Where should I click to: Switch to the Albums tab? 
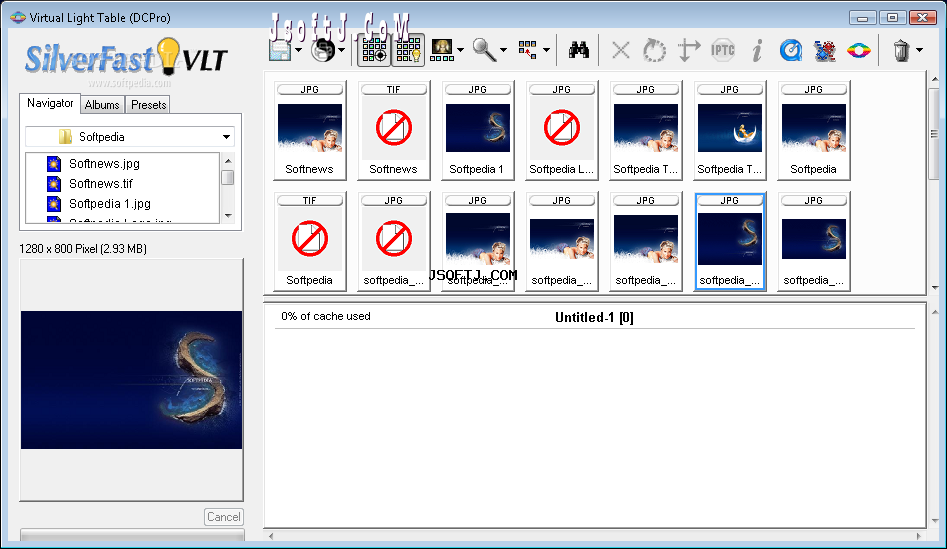(x=102, y=105)
